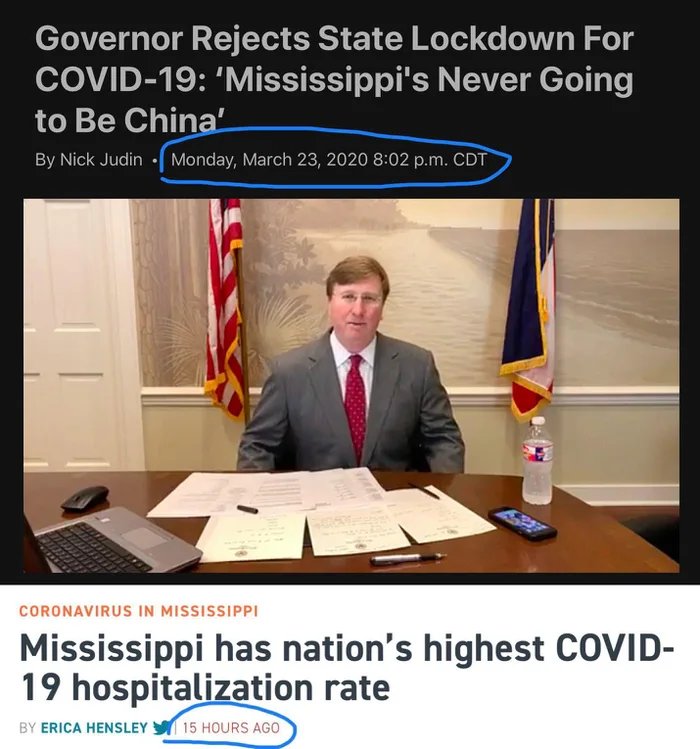
Task: Click the '15 hours ago' timestamp
Action: [231, 728]
